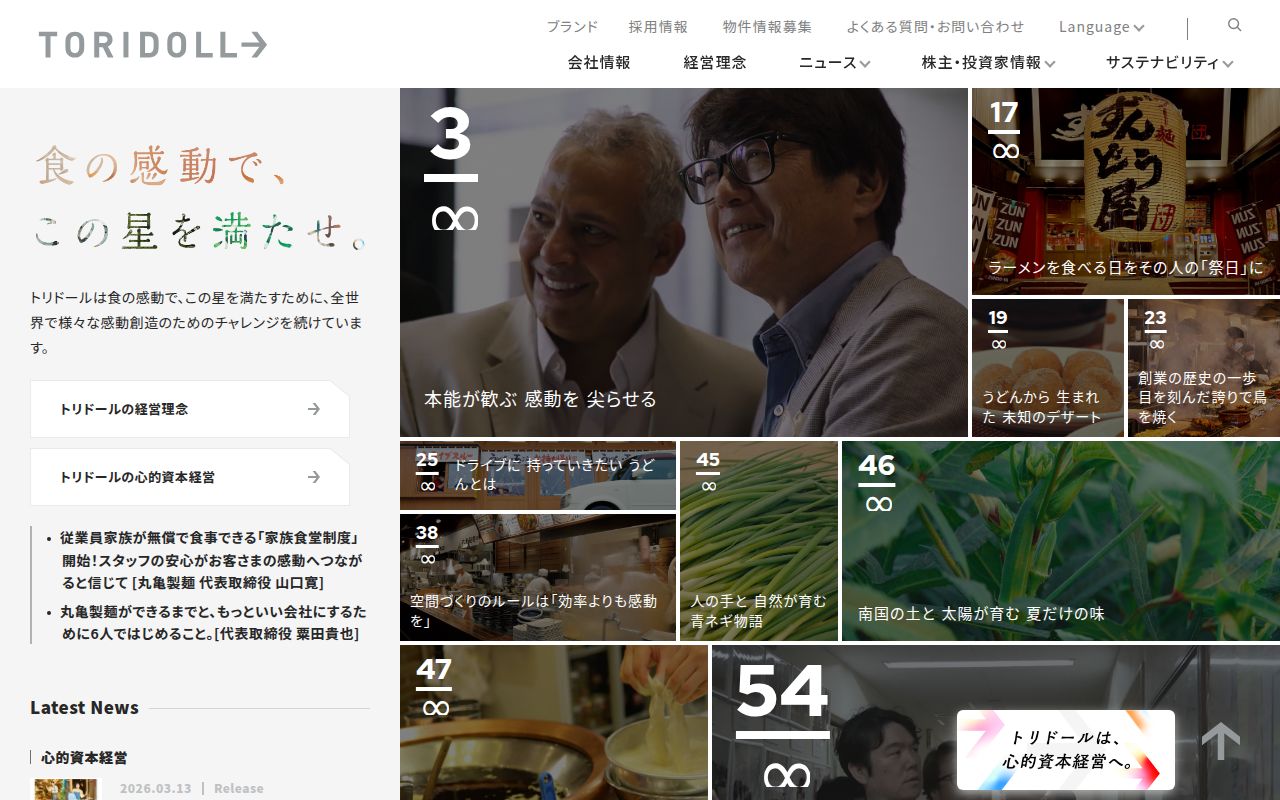This screenshot has width=1280, height=800.
Task: Open story 45 青ネギ物語
Action: point(759,541)
